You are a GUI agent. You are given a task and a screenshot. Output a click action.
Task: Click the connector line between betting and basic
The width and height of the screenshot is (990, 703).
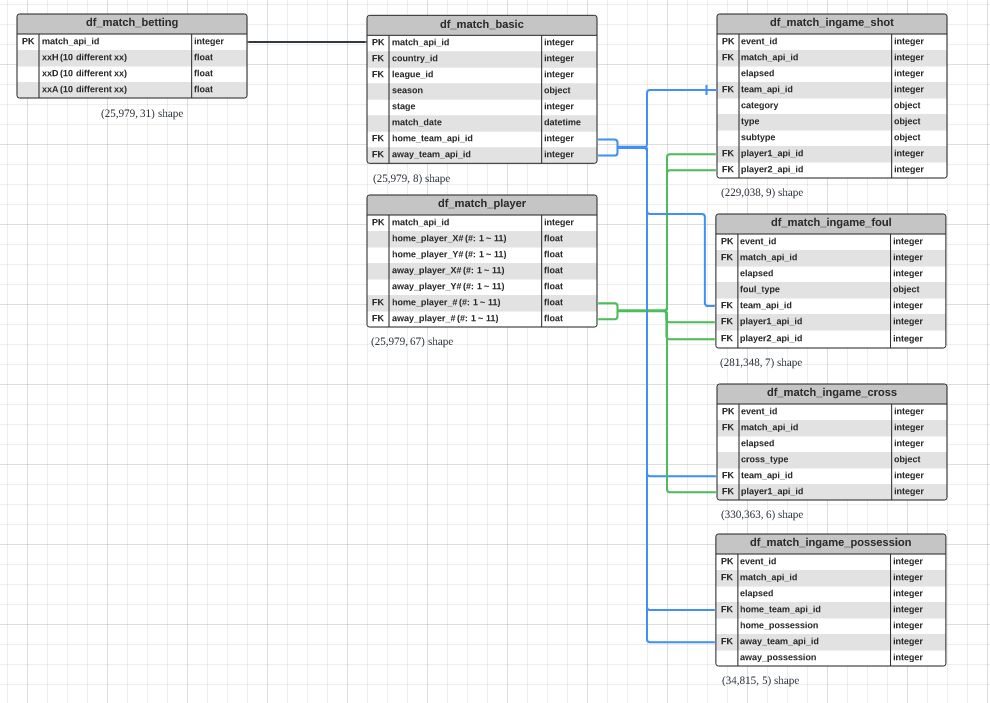[x=306, y=42]
